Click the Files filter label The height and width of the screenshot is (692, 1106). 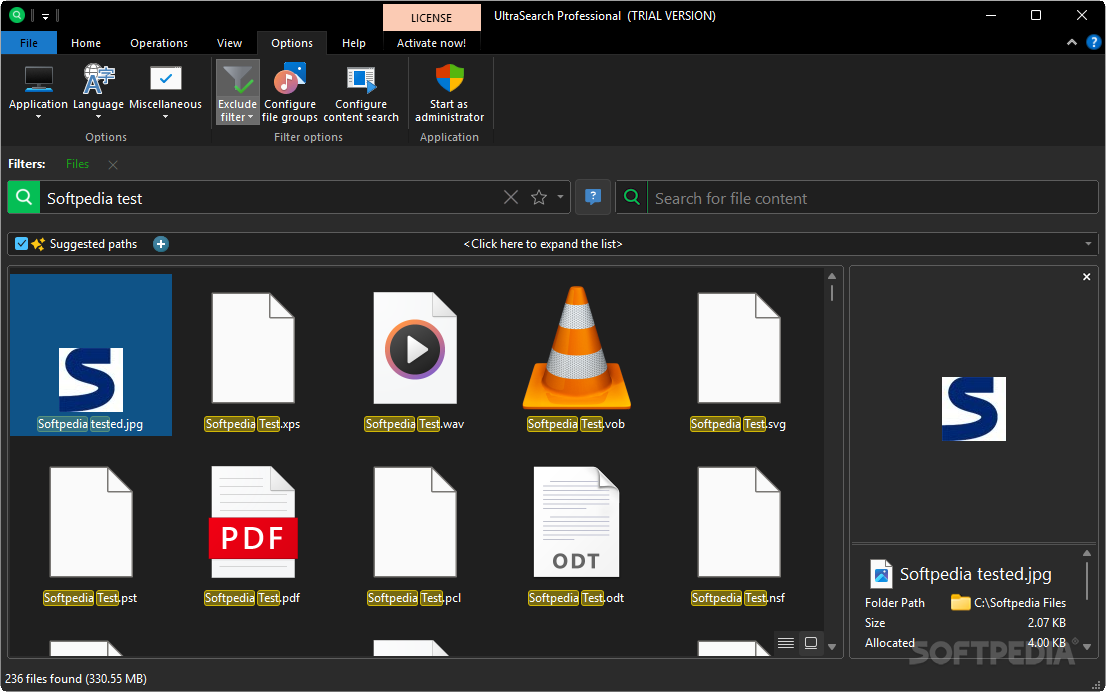point(78,164)
